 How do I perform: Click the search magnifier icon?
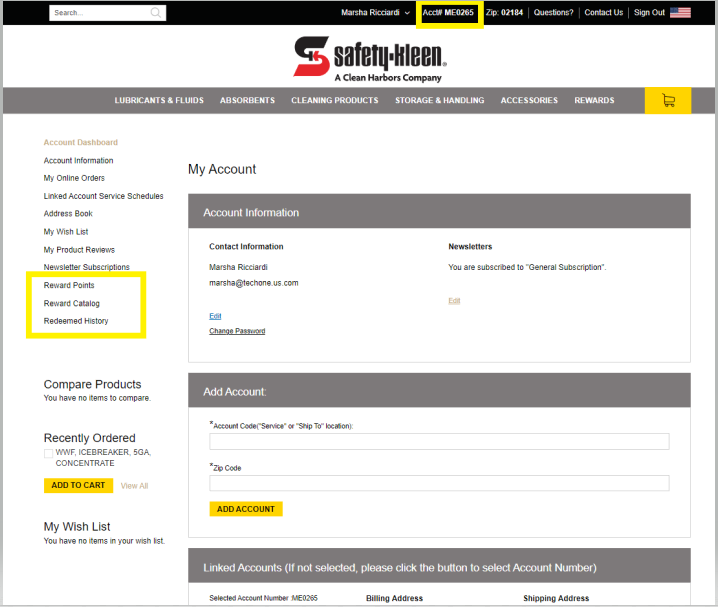(156, 13)
